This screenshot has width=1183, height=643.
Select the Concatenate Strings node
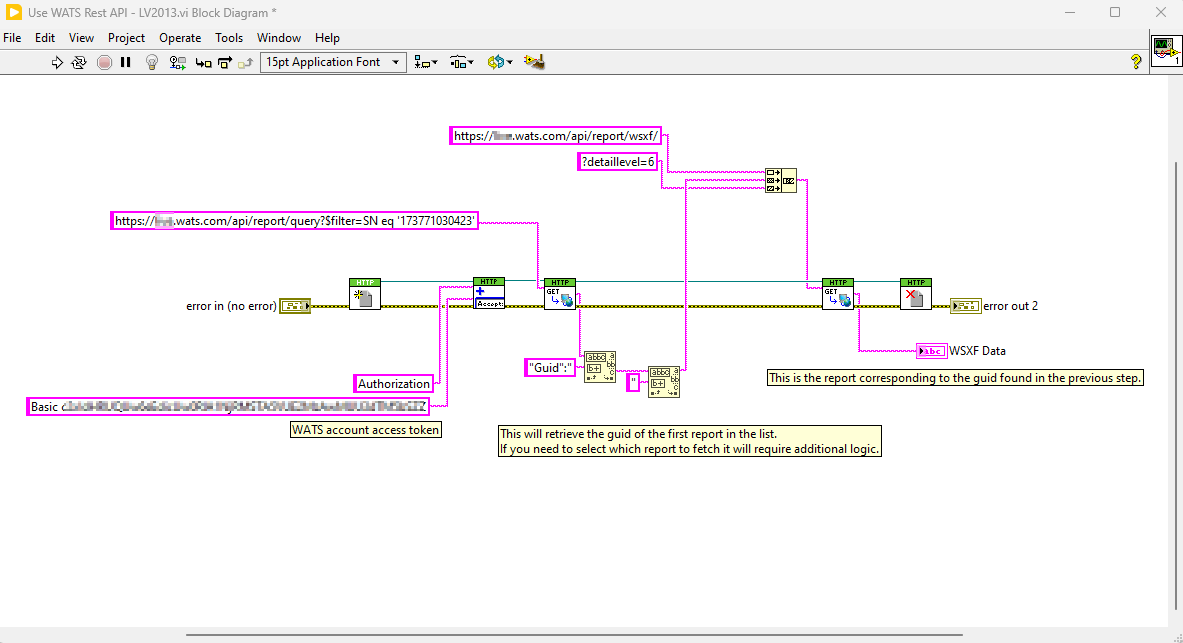coord(780,180)
